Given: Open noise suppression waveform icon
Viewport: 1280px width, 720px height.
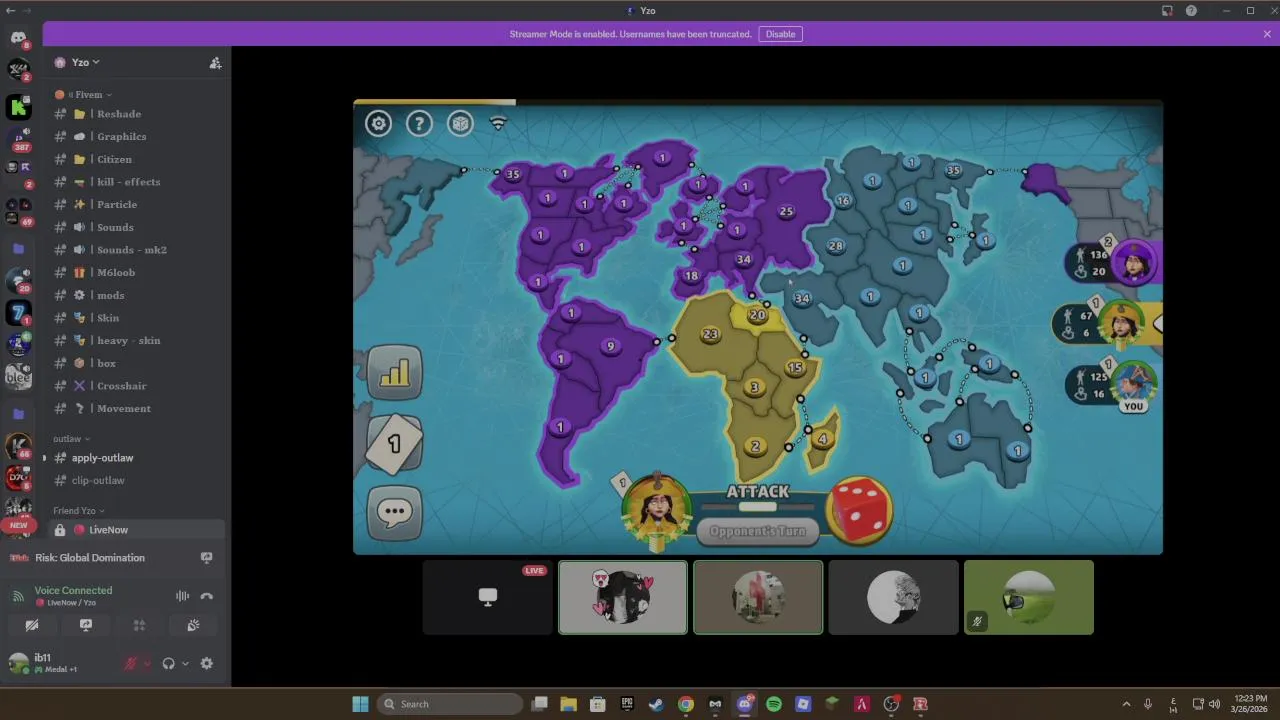Looking at the screenshot, I should point(182,596).
